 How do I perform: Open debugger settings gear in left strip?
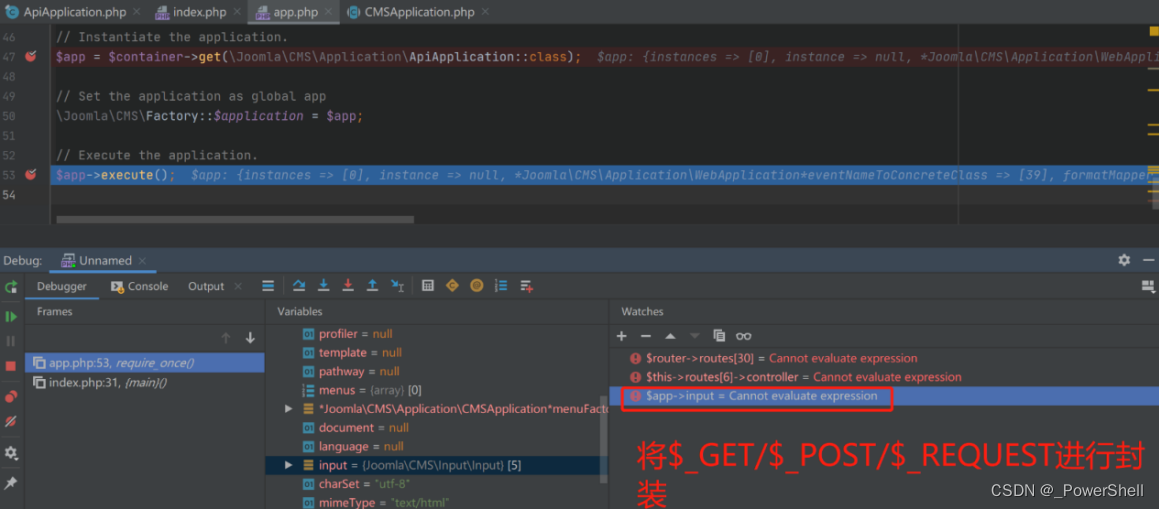tap(11, 452)
